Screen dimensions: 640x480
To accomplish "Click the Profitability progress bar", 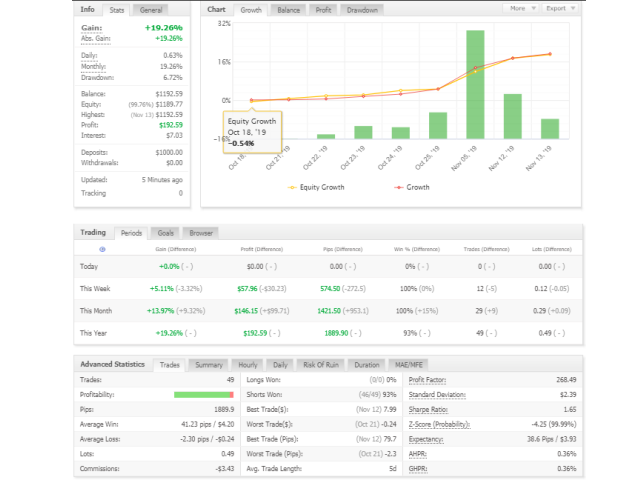I will pyautogui.click(x=203, y=395).
